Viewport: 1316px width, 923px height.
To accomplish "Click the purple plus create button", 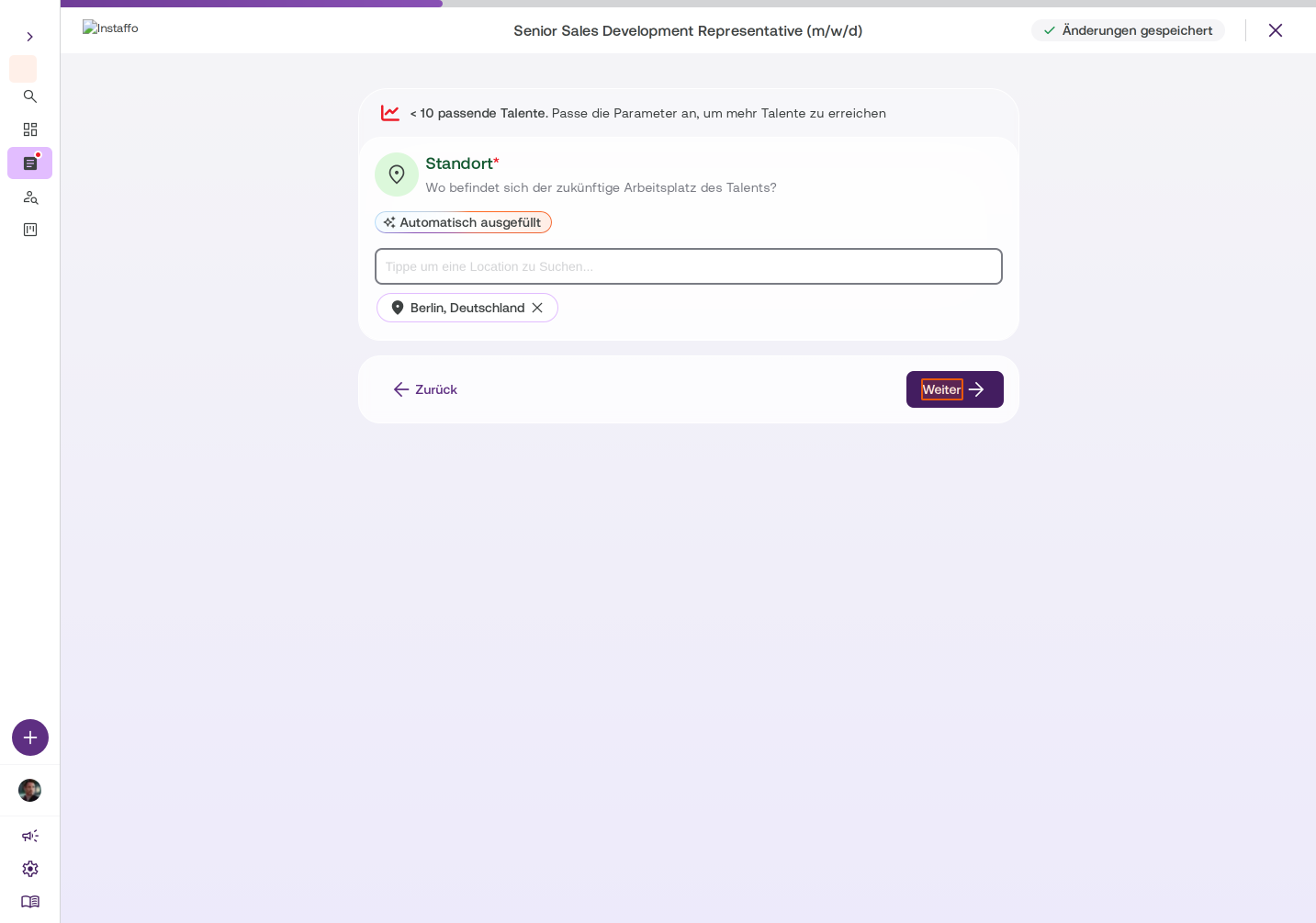I will (30, 737).
